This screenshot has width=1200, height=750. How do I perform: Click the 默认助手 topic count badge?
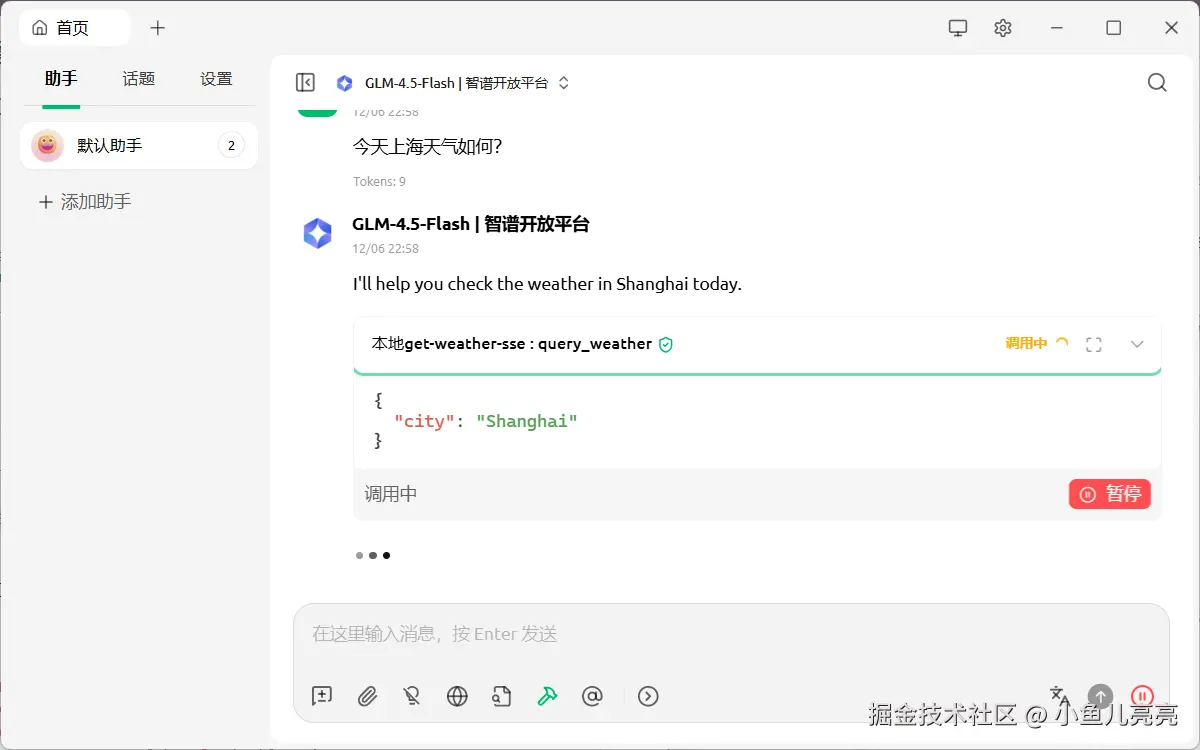[x=231, y=146]
